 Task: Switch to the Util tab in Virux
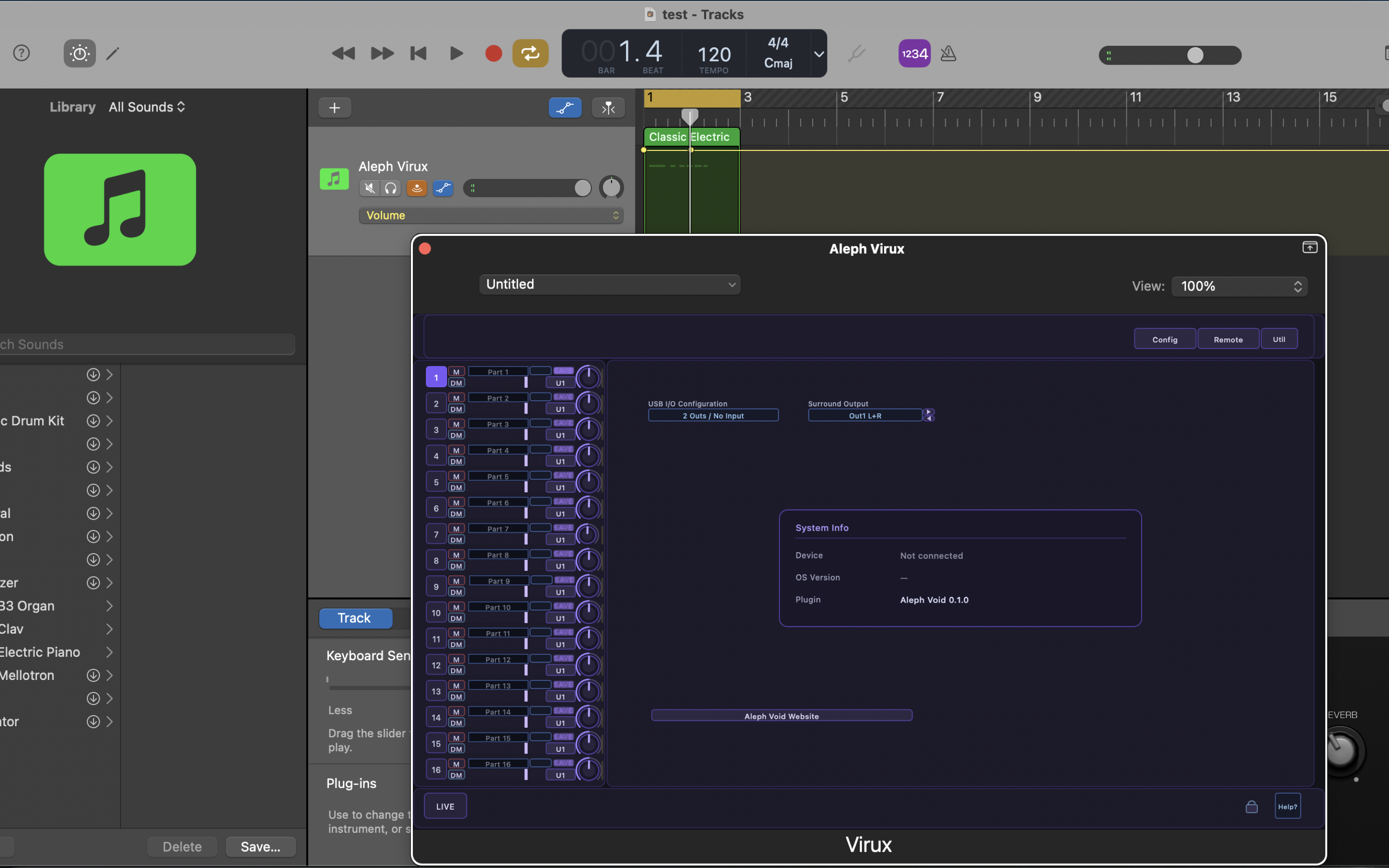1279,339
